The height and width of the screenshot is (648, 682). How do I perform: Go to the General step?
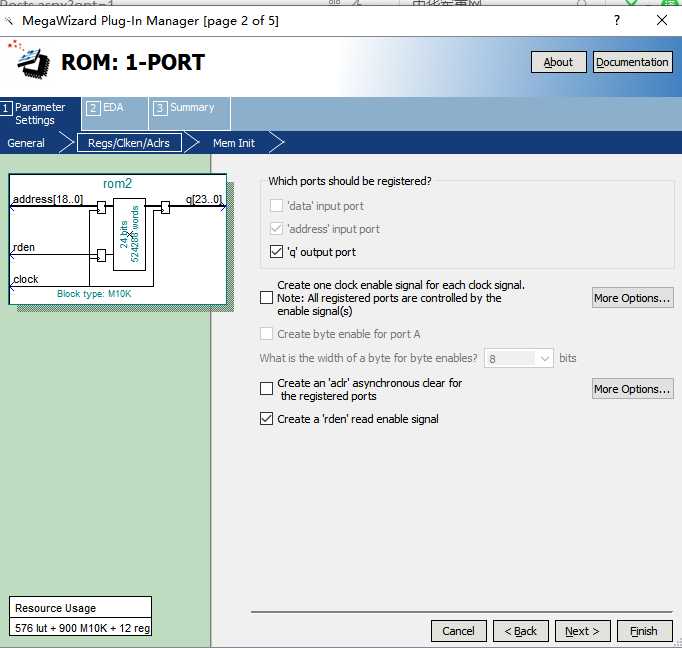coord(26,143)
